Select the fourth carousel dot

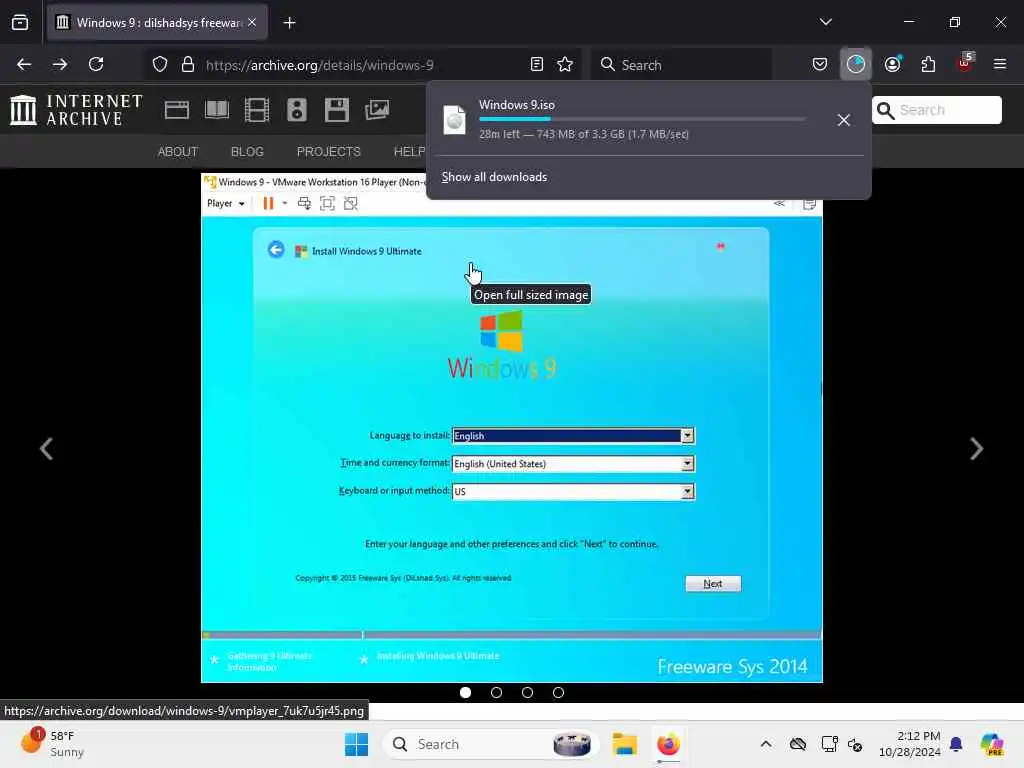[x=558, y=692]
